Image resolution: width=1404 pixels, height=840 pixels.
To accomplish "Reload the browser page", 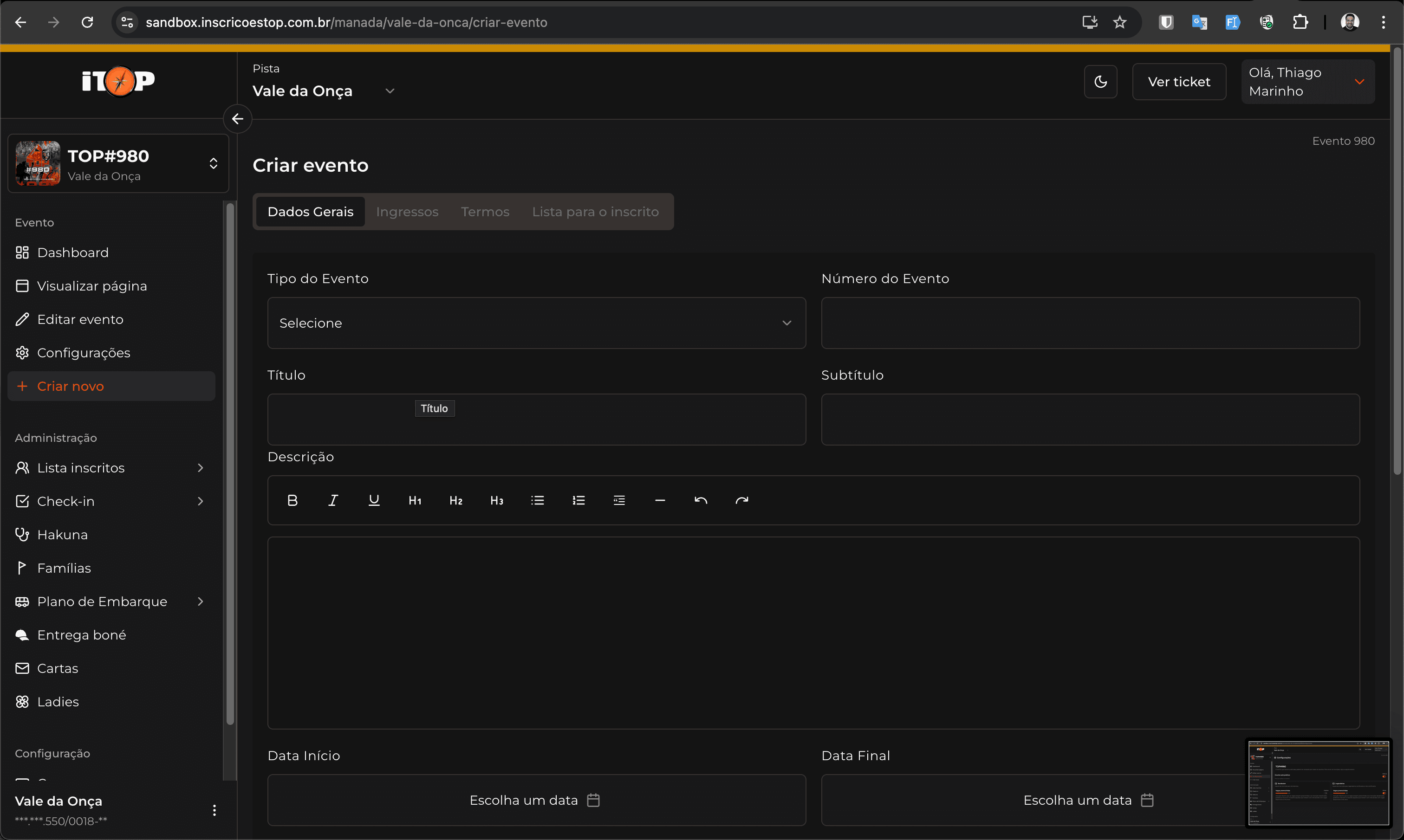I will pos(87,22).
